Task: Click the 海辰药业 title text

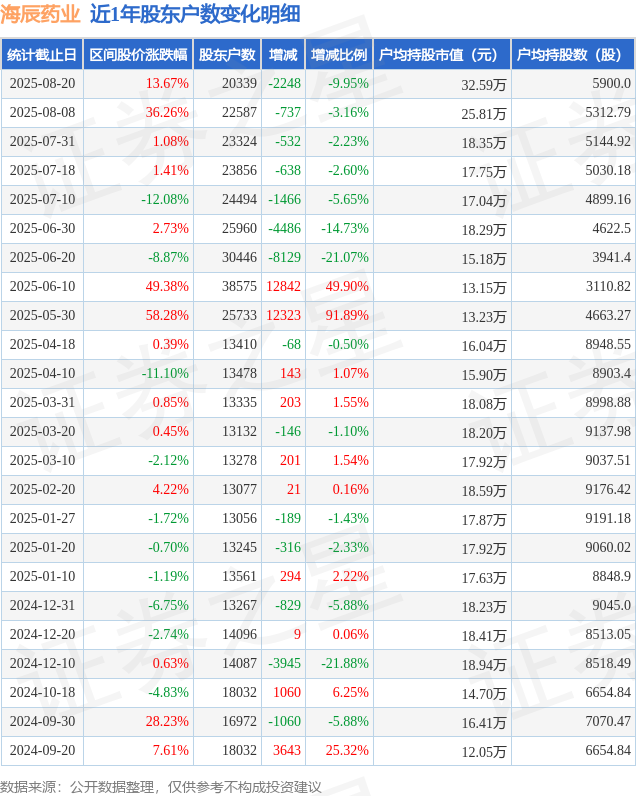Action: [40, 14]
